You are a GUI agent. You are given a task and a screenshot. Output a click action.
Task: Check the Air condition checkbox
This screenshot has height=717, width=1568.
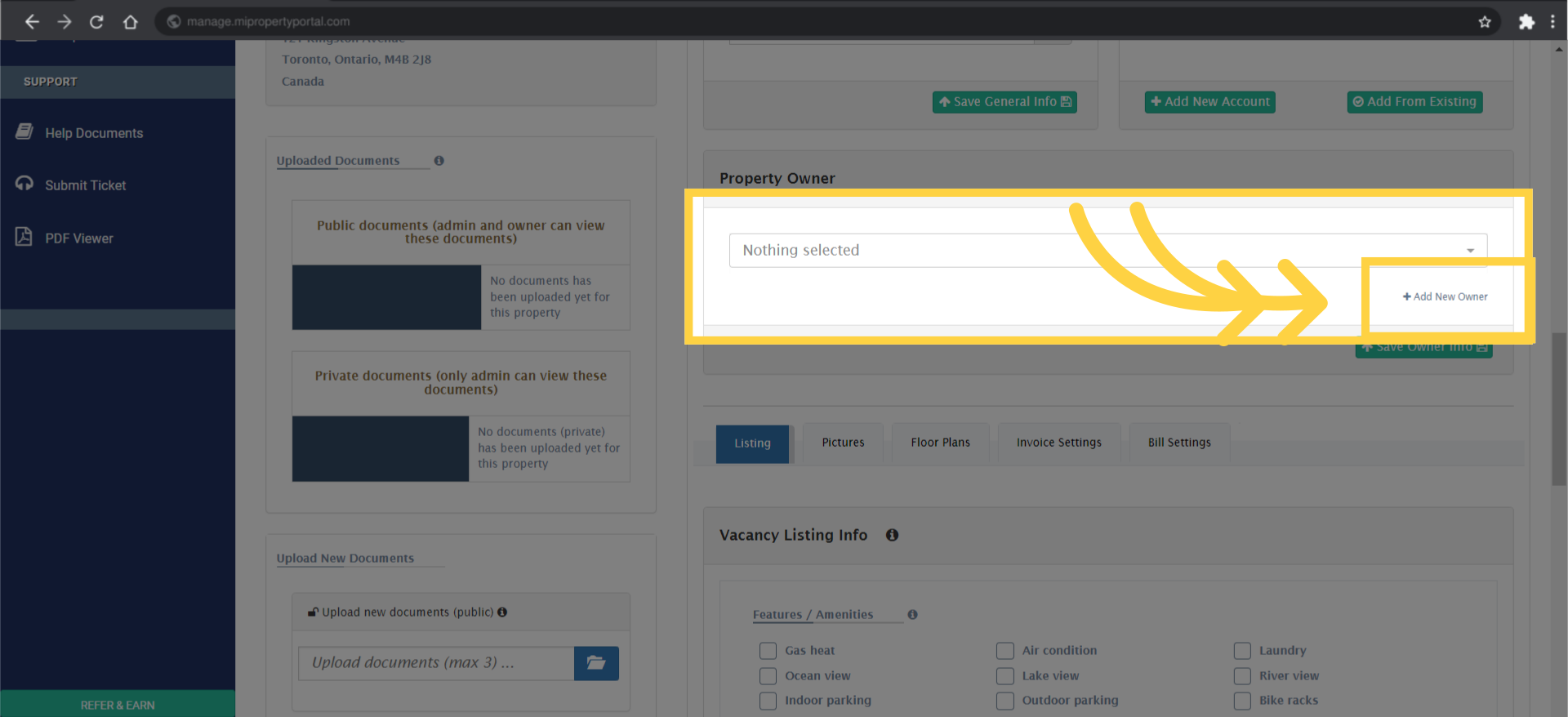coord(1004,651)
